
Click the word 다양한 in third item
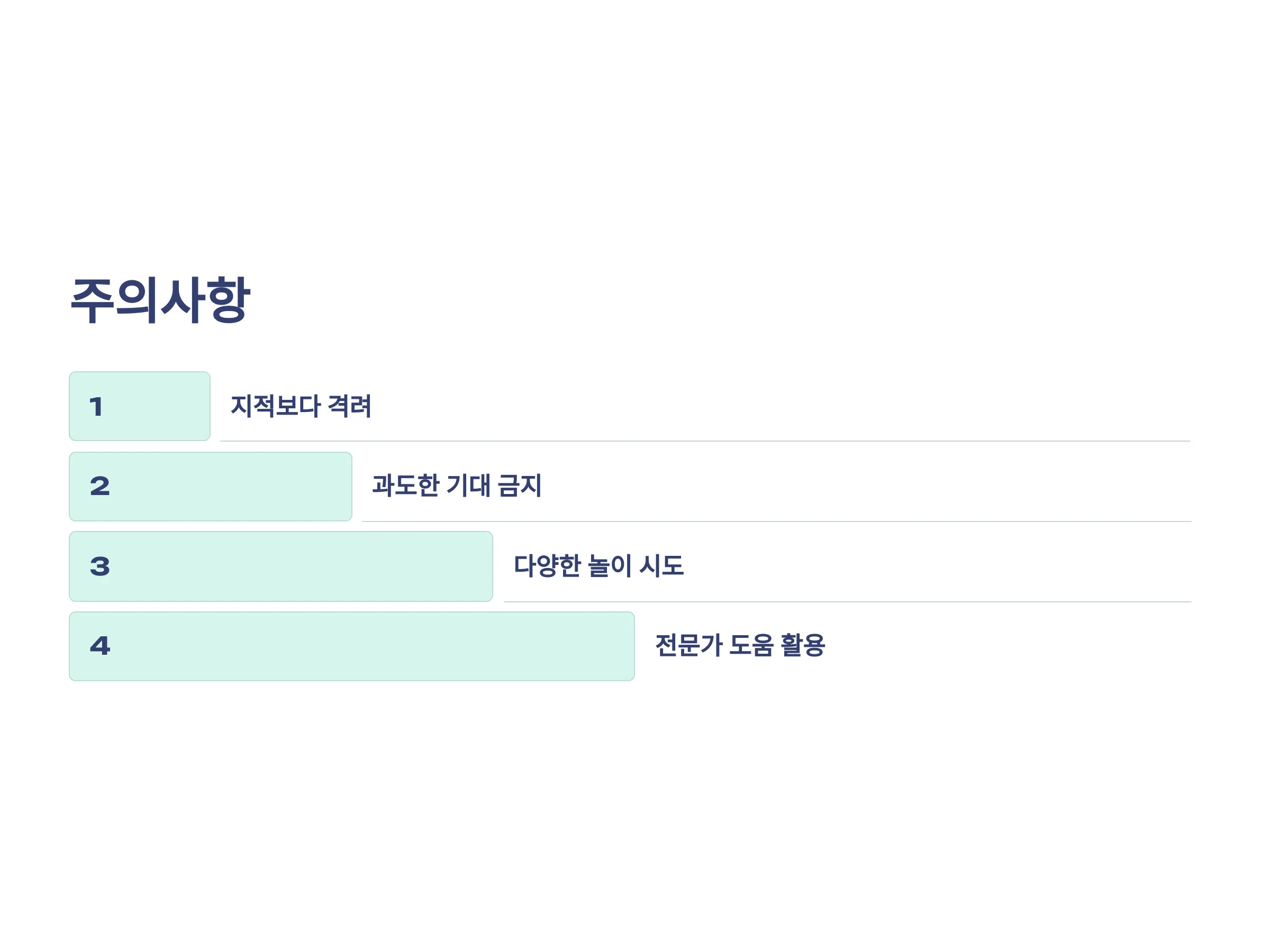(547, 566)
